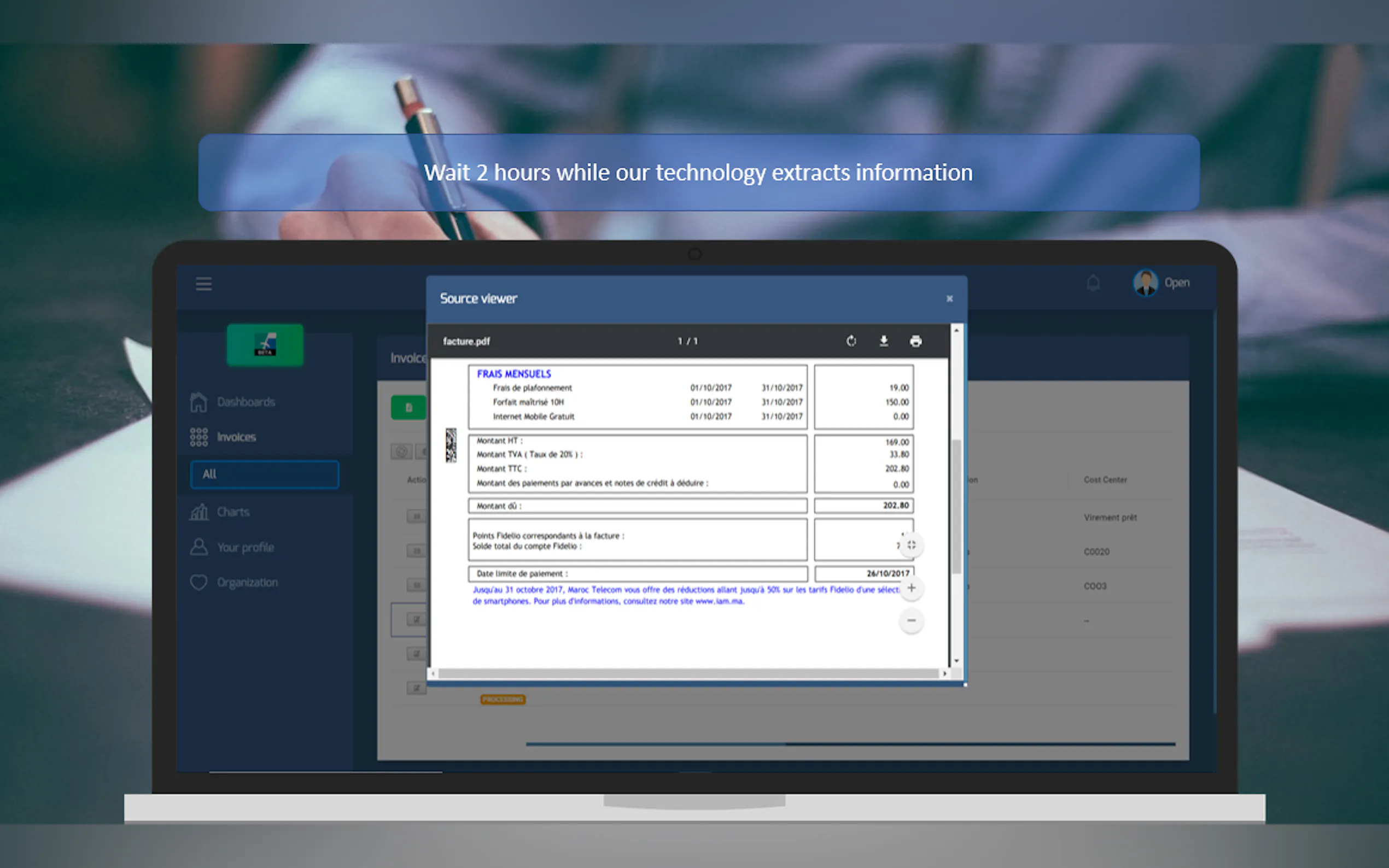Click the '33.80' TVA value
The height and width of the screenshot is (868, 1389).
[x=898, y=454]
